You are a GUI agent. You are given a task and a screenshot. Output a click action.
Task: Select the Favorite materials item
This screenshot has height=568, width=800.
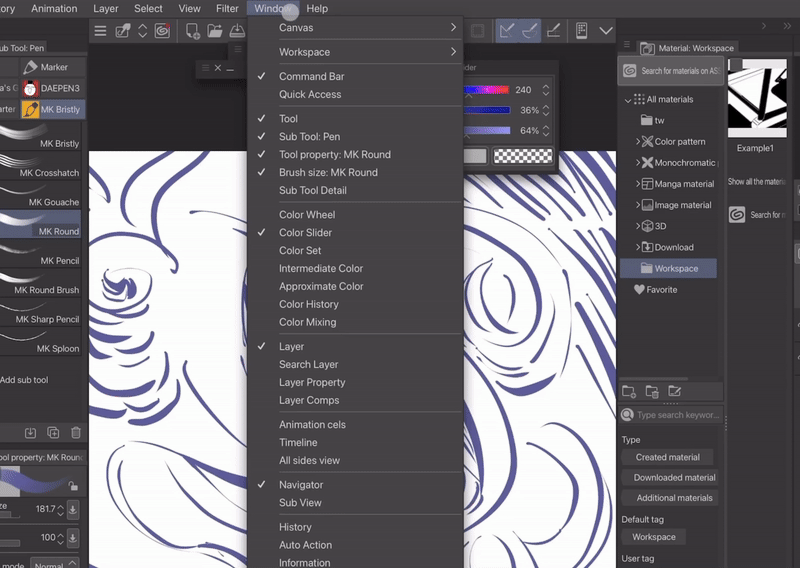coord(656,289)
